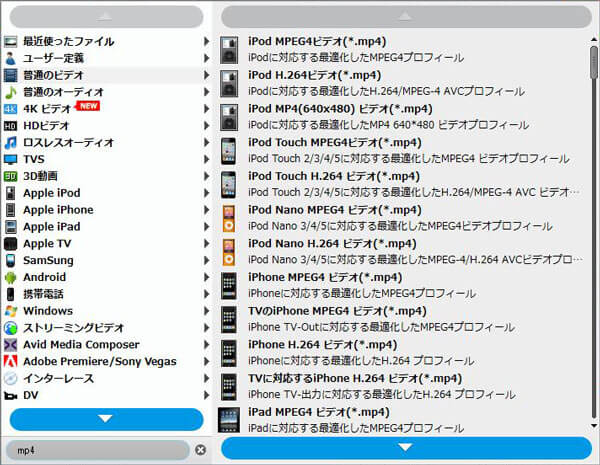The image size is (600, 465).
Task: Click the streaming video globe icon
Action: coord(11,328)
